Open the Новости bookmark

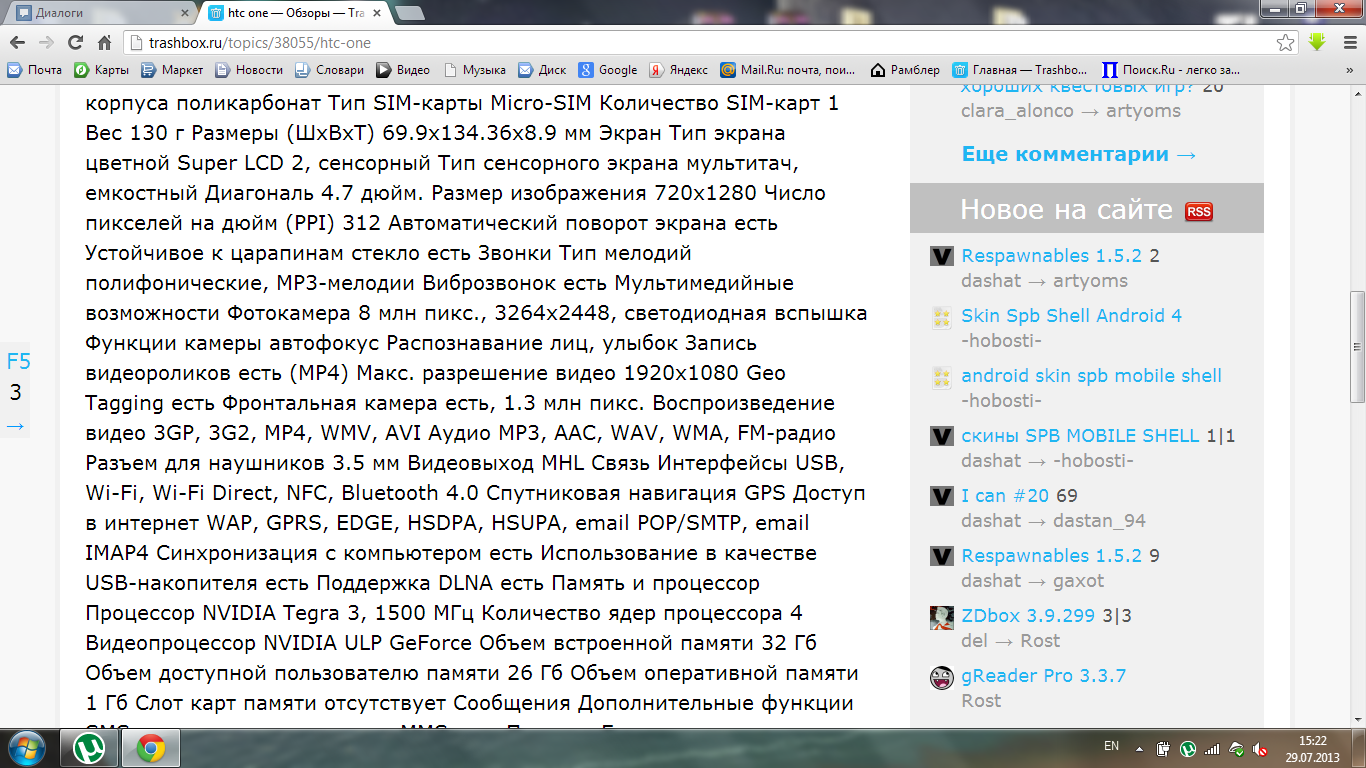249,70
